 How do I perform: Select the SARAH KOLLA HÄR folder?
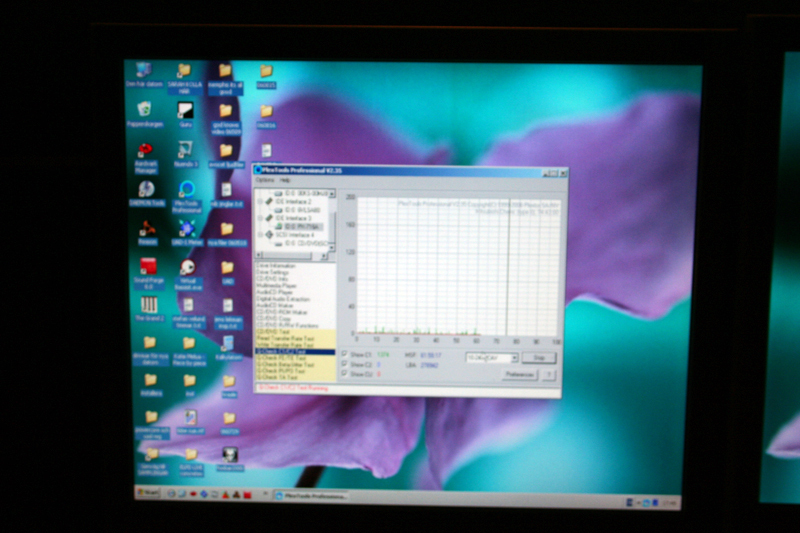pos(184,78)
